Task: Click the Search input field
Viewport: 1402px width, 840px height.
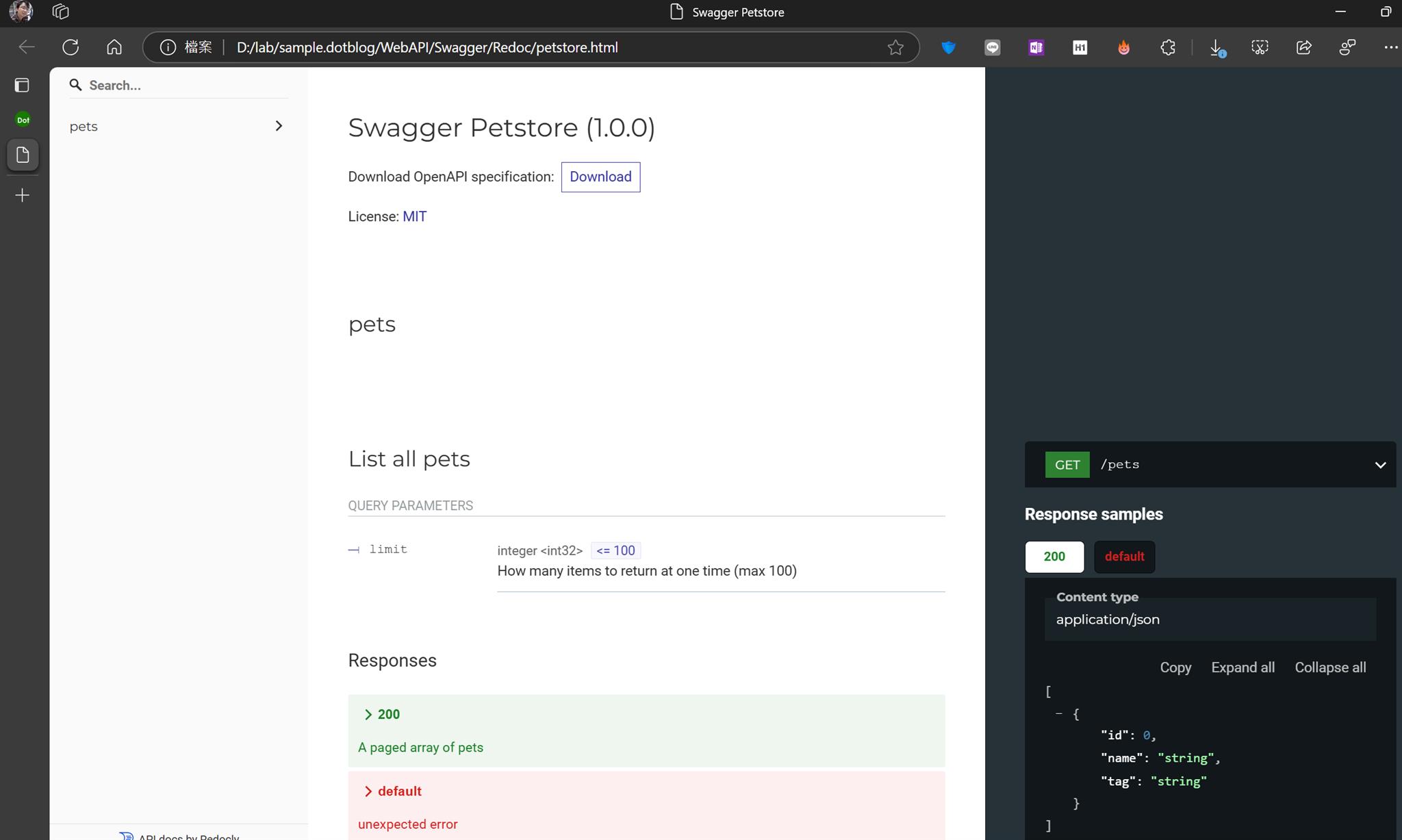Action: pyautogui.click(x=178, y=85)
